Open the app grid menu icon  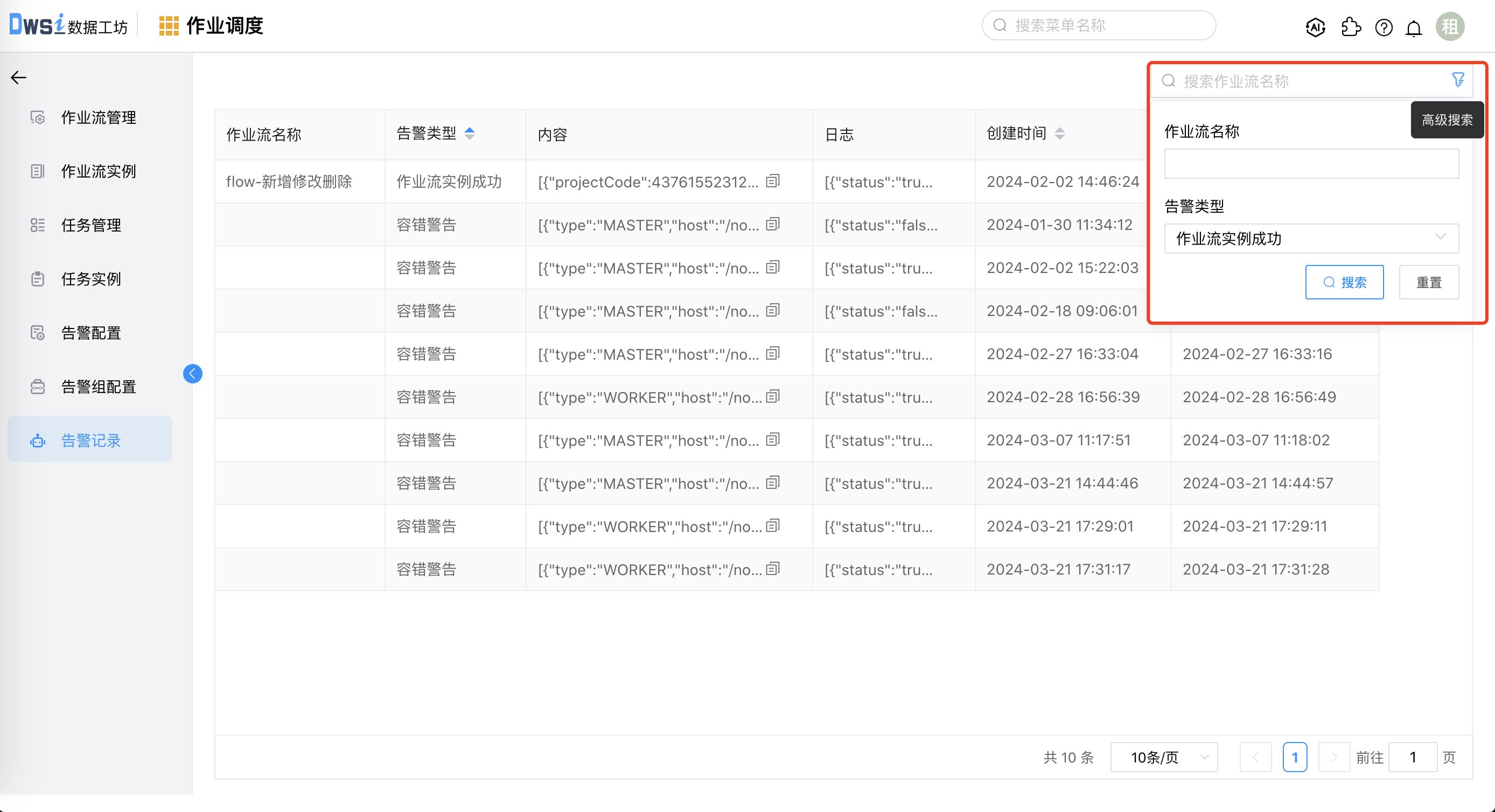[x=169, y=26]
